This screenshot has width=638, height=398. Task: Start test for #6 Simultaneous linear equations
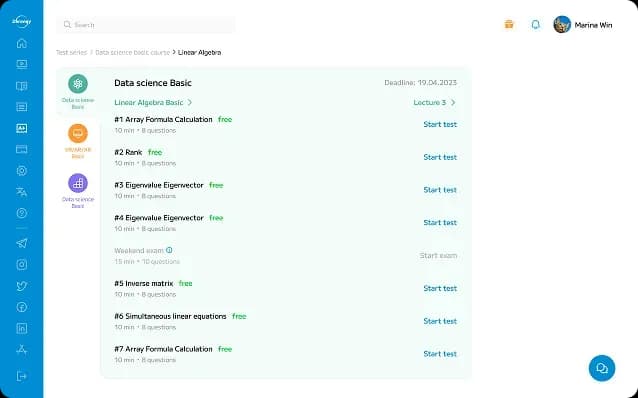click(440, 321)
